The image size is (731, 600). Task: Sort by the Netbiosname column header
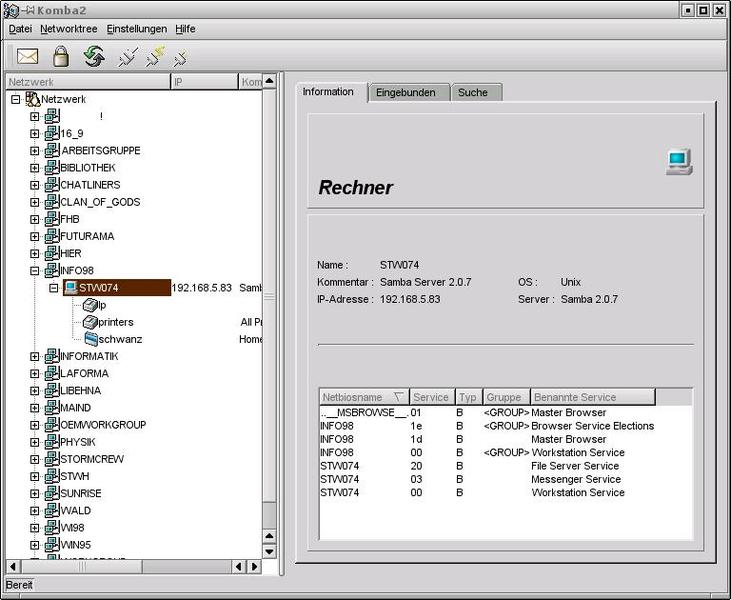(364, 397)
